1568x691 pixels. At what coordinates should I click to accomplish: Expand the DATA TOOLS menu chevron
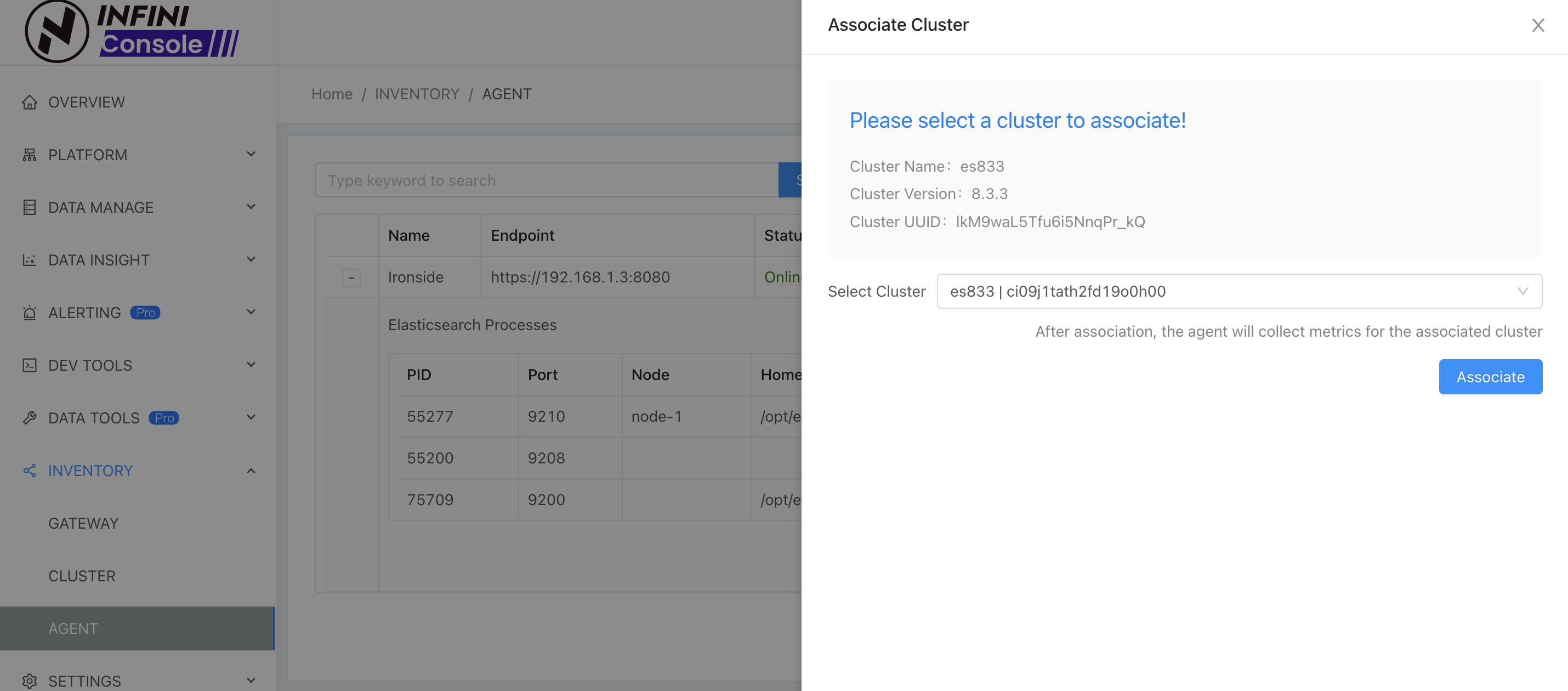point(251,418)
